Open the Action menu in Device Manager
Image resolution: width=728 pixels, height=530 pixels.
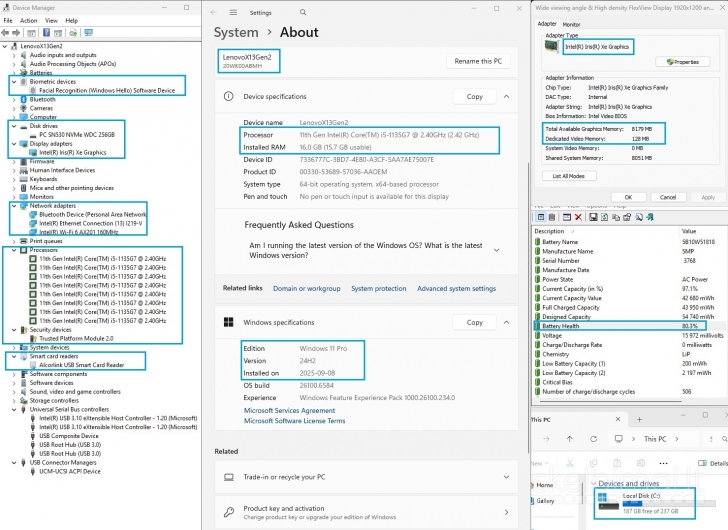coord(28,20)
